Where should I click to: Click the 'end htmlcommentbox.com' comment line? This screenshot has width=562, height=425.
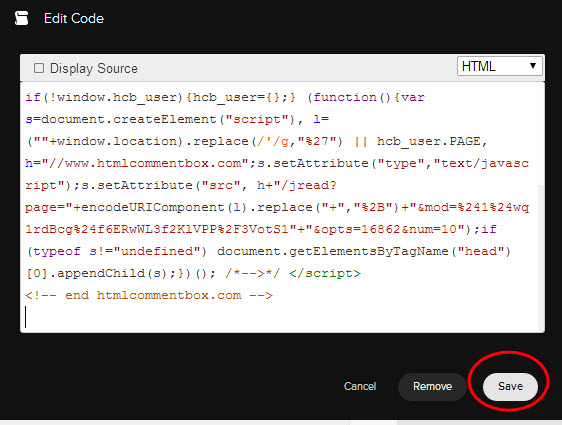[149, 295]
